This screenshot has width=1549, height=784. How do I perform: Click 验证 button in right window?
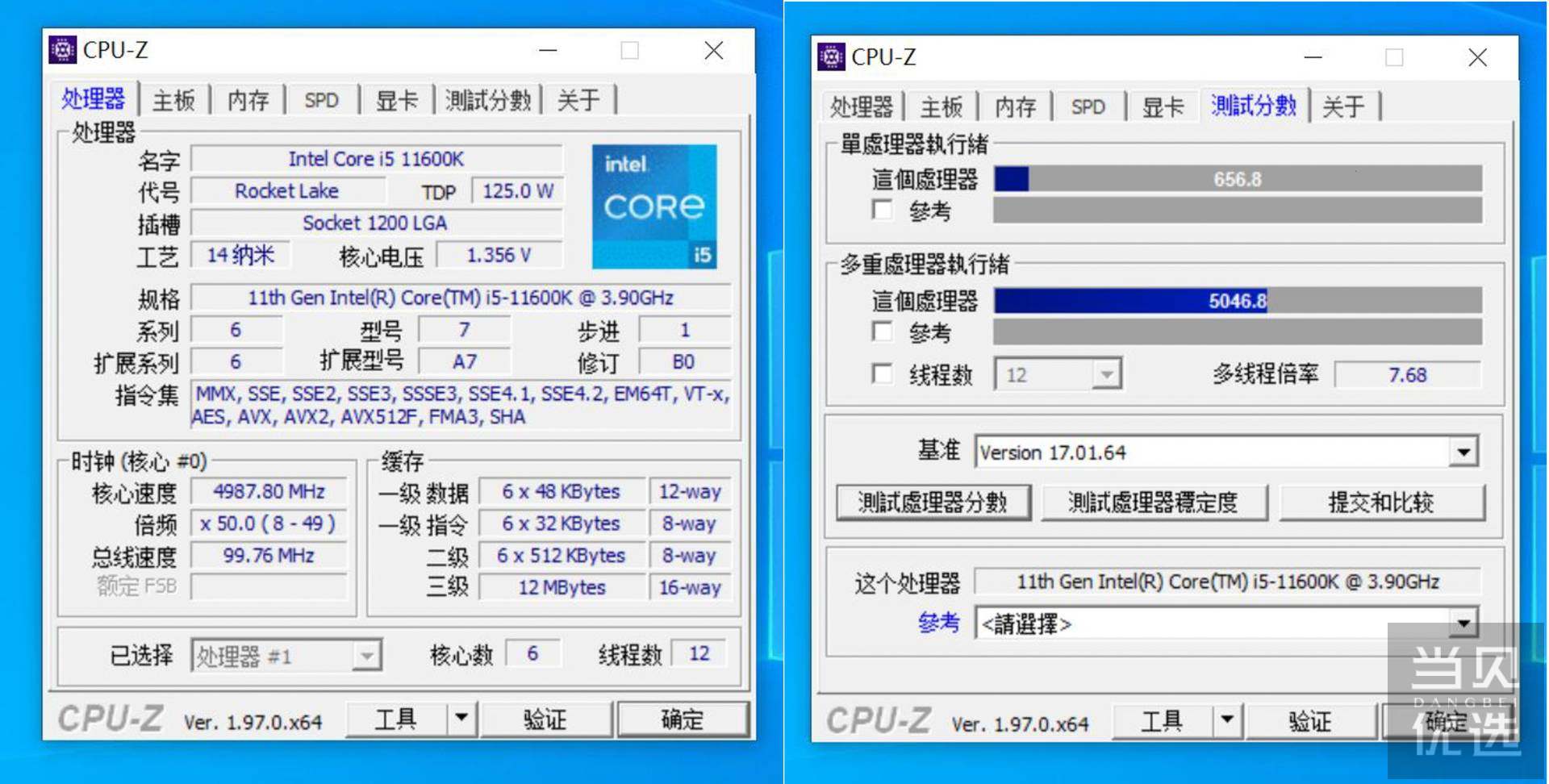click(x=1310, y=720)
